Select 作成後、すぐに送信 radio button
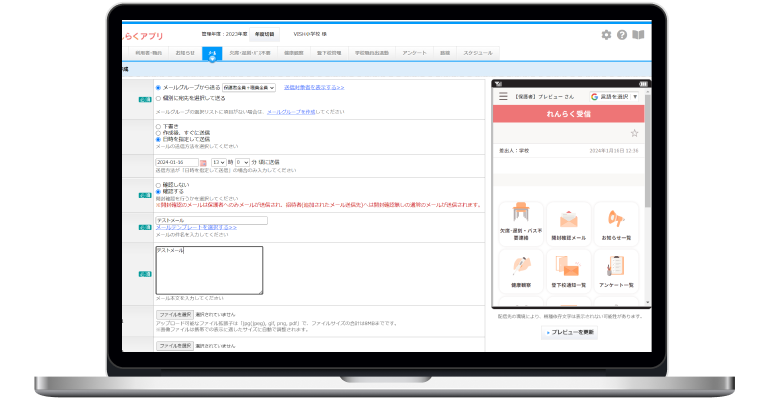This screenshot has width=760, height=406. point(158,133)
